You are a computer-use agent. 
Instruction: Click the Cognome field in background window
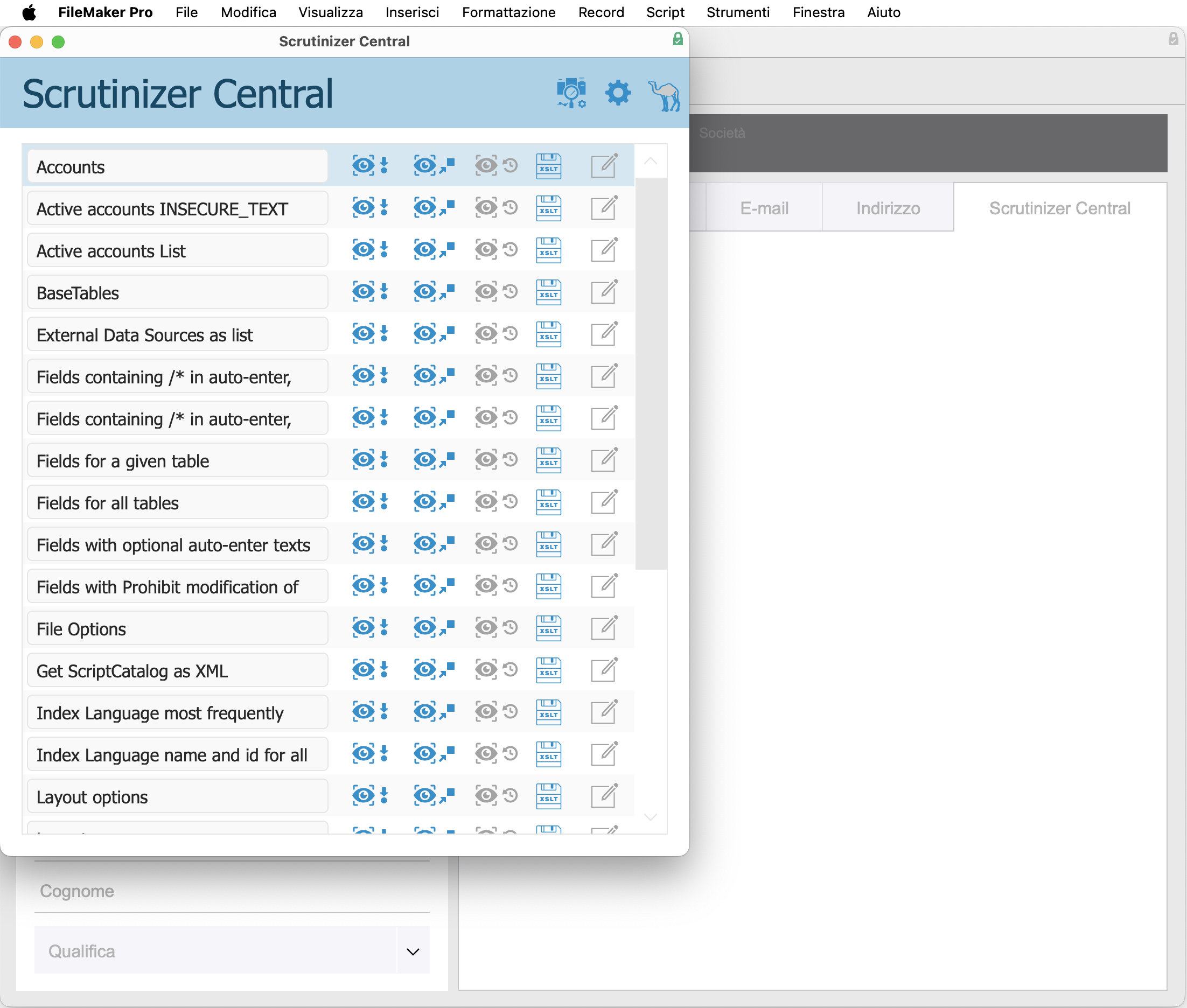(x=232, y=891)
